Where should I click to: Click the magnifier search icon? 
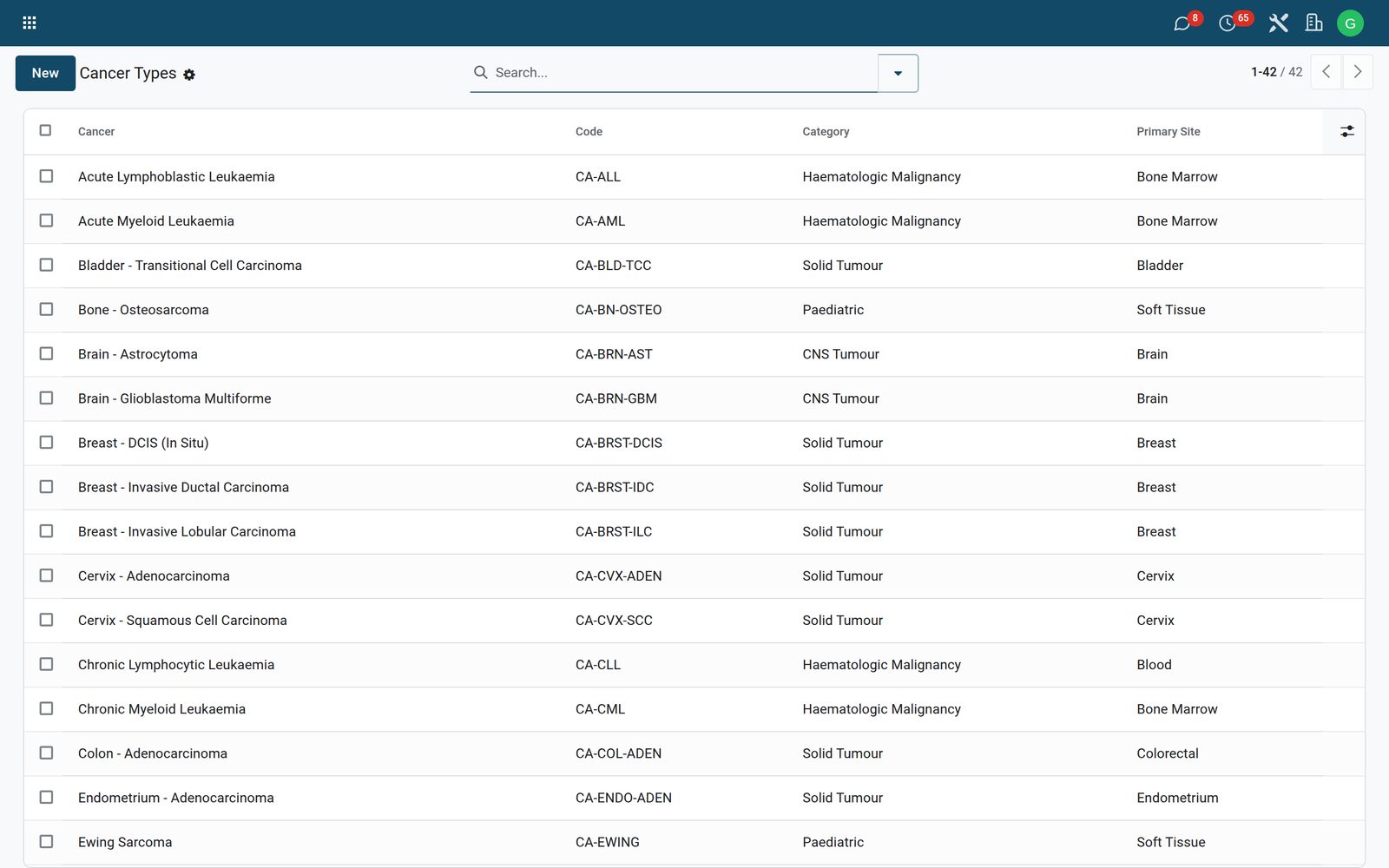[x=480, y=72]
